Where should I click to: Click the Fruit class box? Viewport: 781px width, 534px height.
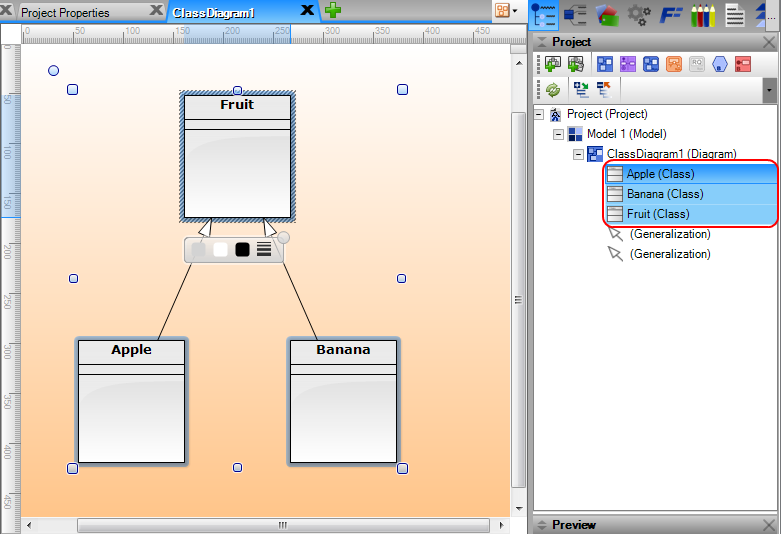coord(238,156)
